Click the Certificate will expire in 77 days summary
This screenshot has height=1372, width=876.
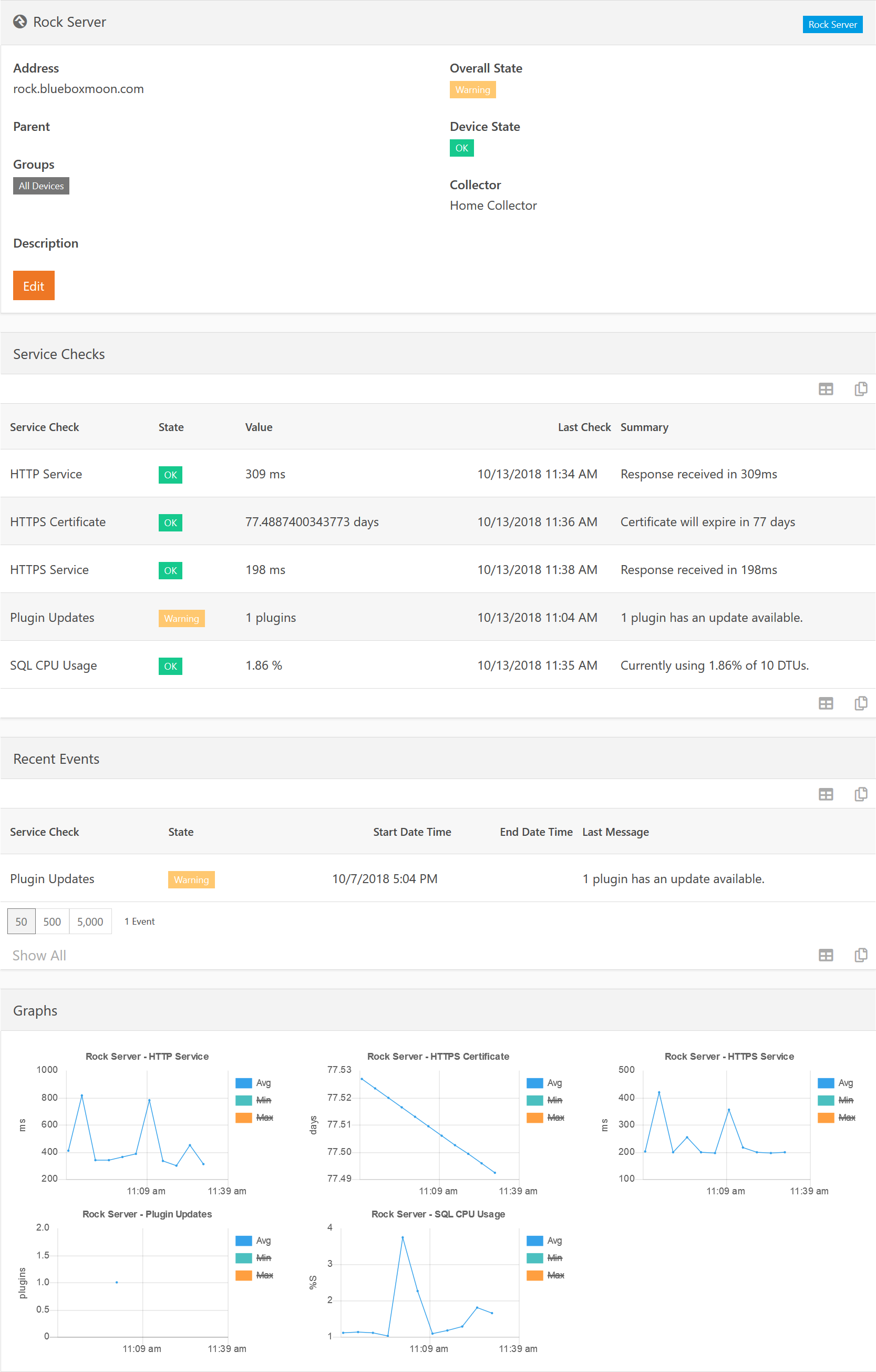pyautogui.click(x=707, y=522)
